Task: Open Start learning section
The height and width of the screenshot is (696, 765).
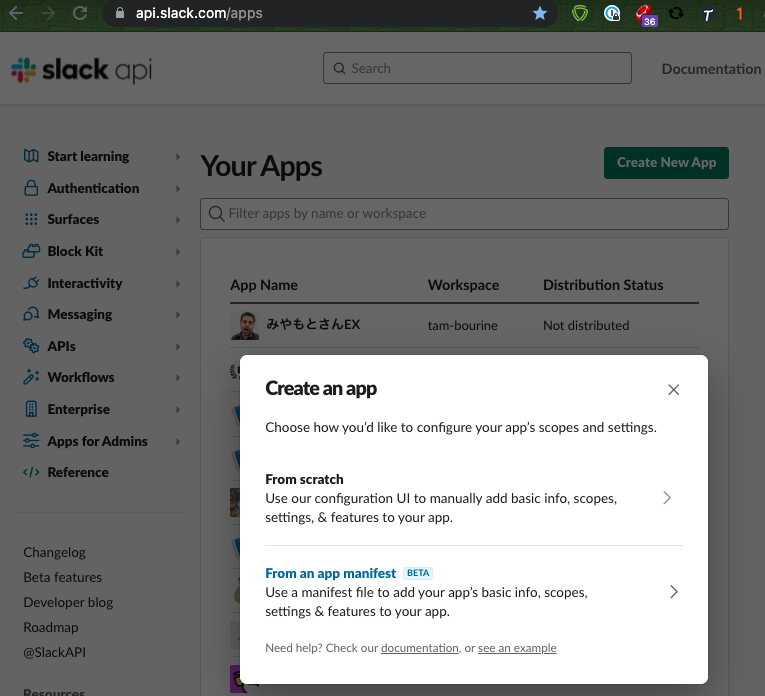Action: tap(88, 156)
